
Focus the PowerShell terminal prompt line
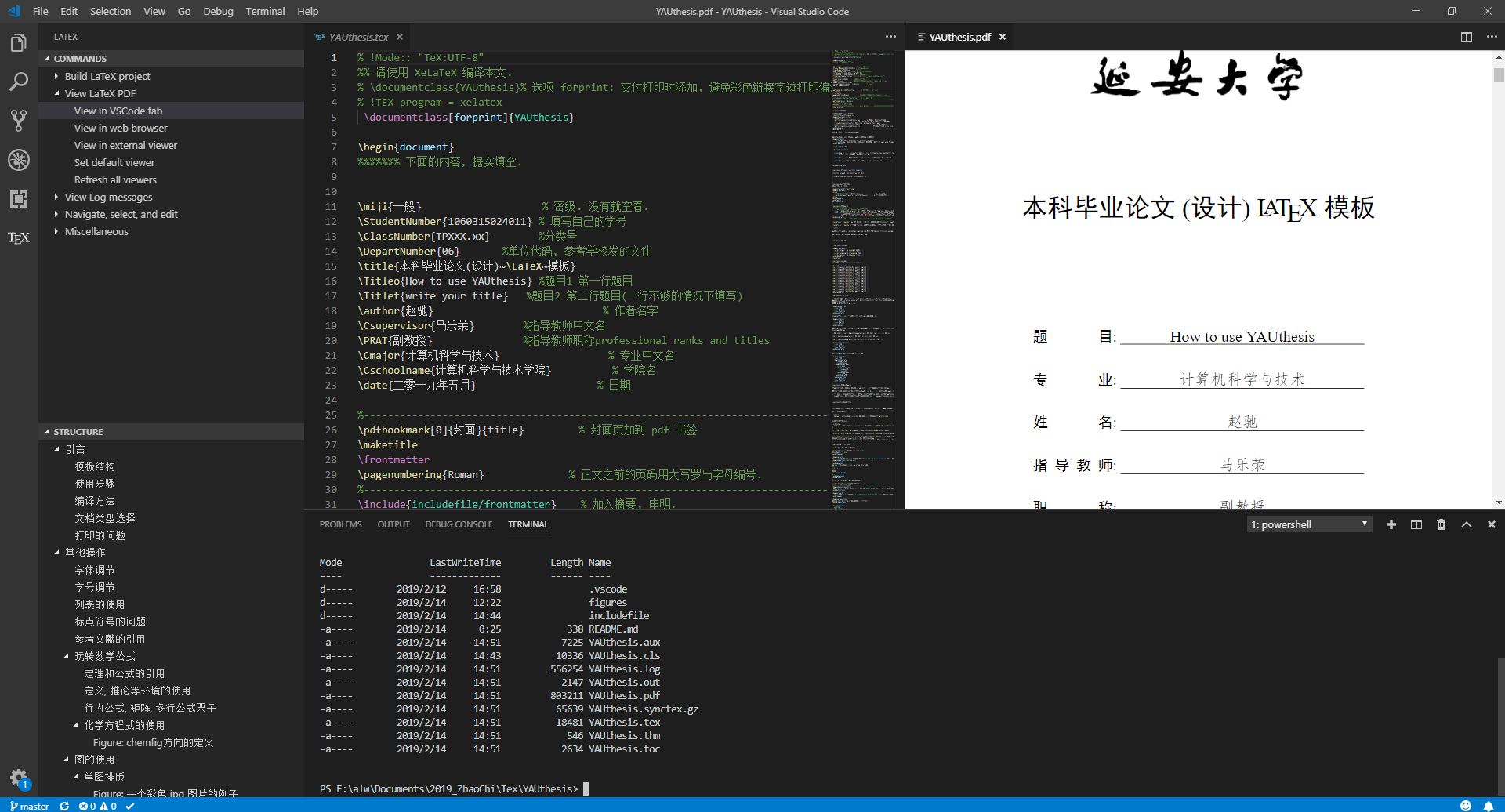coord(454,788)
